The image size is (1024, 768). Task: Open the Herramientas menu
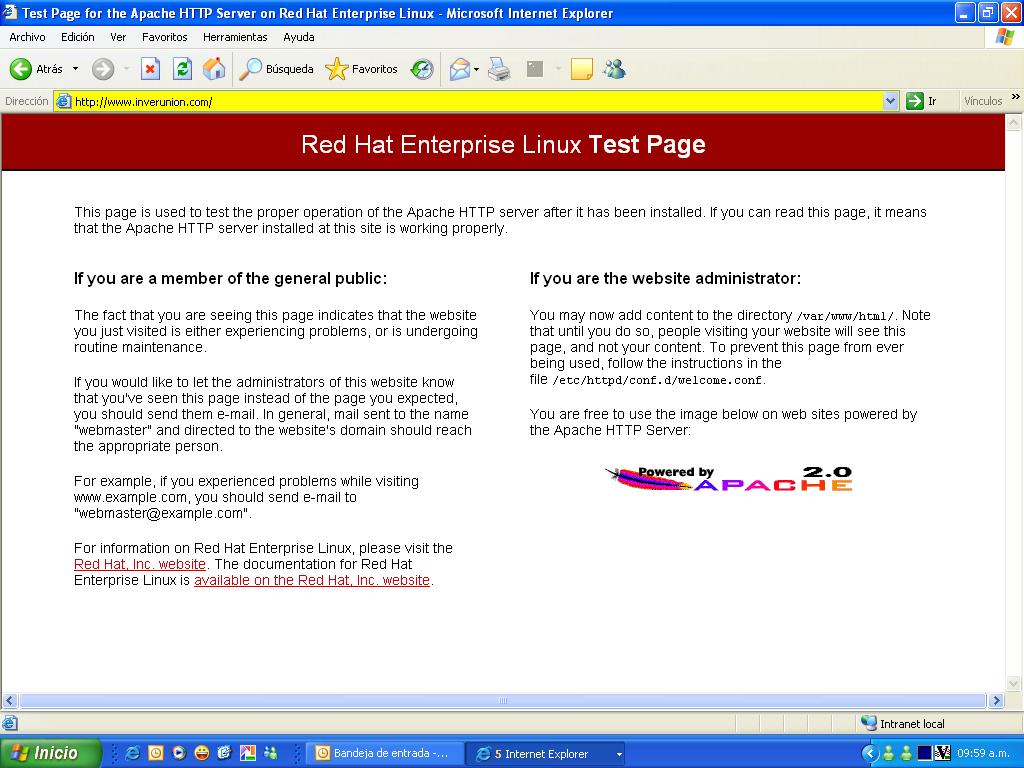tap(235, 37)
